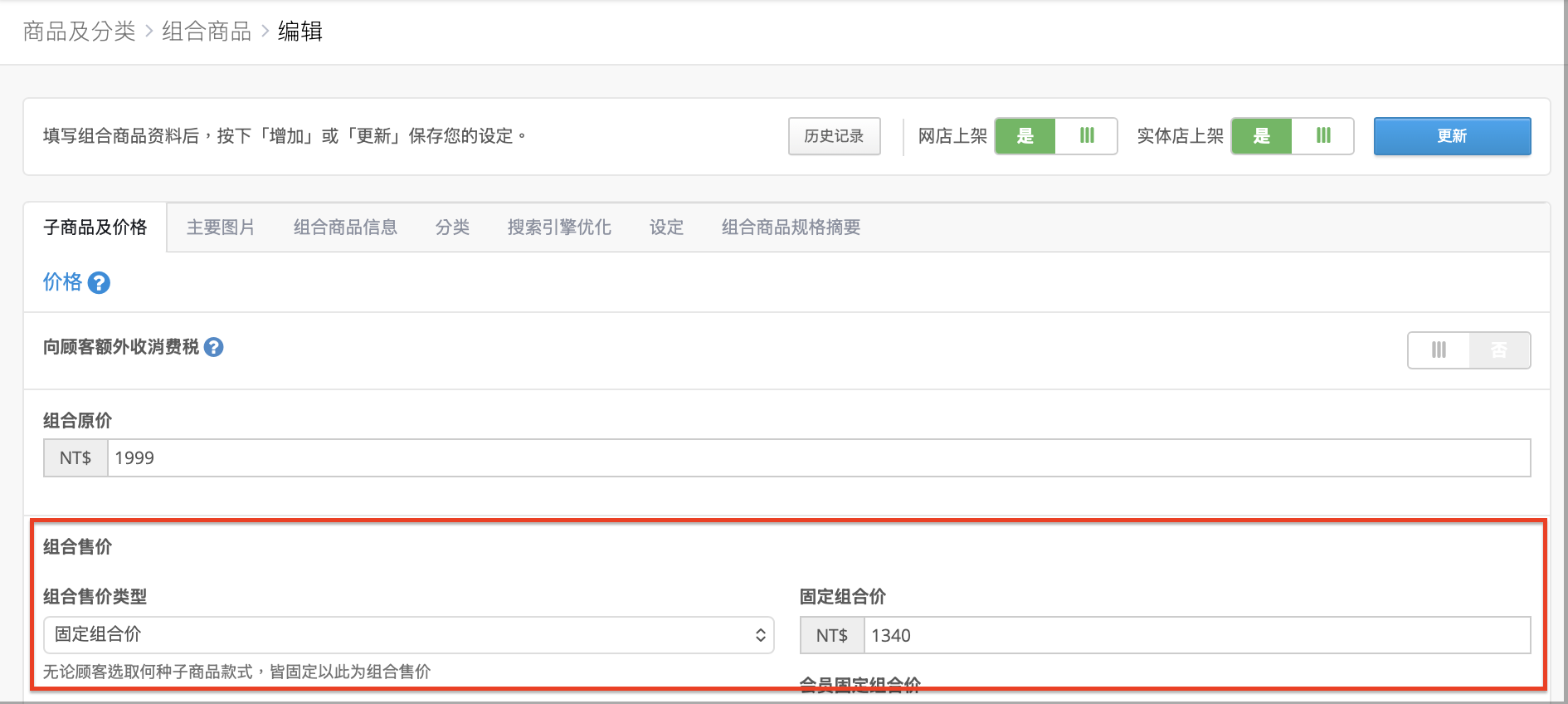Click the 无论顾客选取何种子商品款式 hint text
Viewport: 1568px width, 704px height.
pyautogui.click(x=237, y=672)
